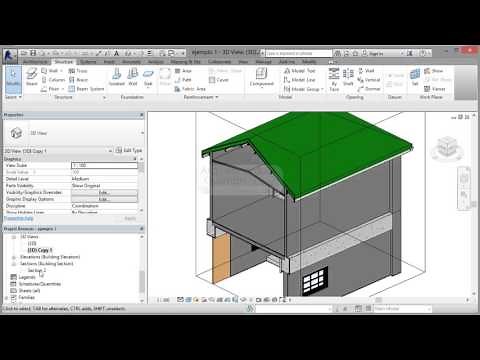Open the {3D} view in Project Browser
Image resolution: width=480 pixels, height=360 pixels.
coord(32,244)
